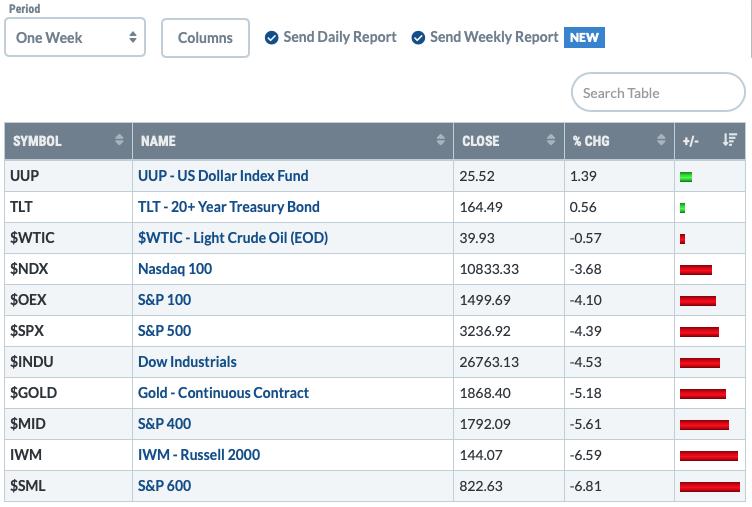Click the descending sort icon in +/- column
Screen dimensions: 752x507
pos(729,140)
